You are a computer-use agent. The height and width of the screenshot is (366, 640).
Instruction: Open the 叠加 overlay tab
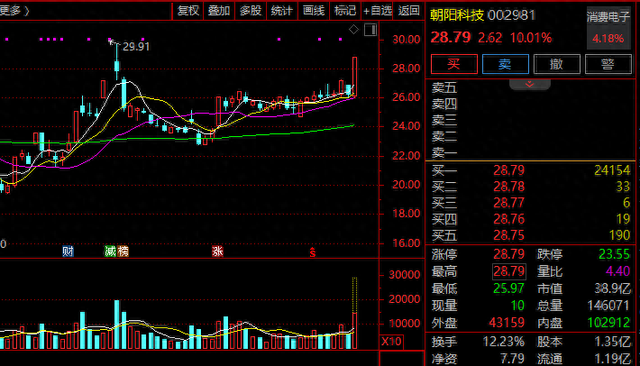219,11
